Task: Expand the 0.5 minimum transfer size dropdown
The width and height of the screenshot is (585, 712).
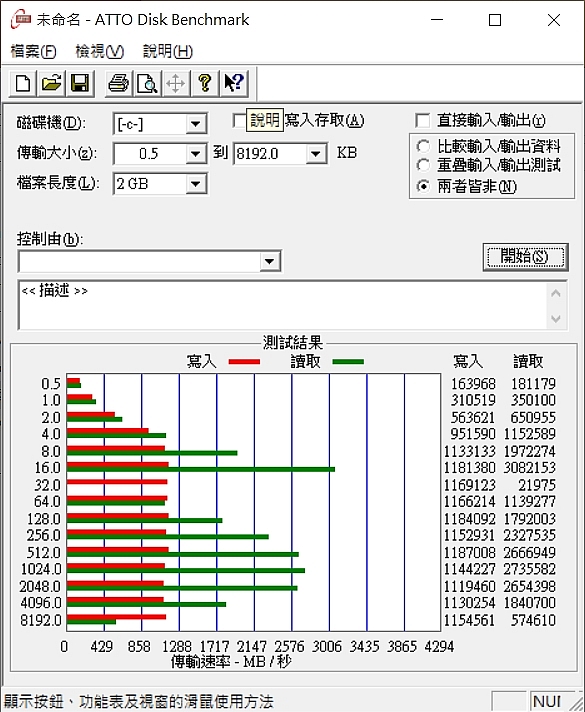Action: coord(196,154)
